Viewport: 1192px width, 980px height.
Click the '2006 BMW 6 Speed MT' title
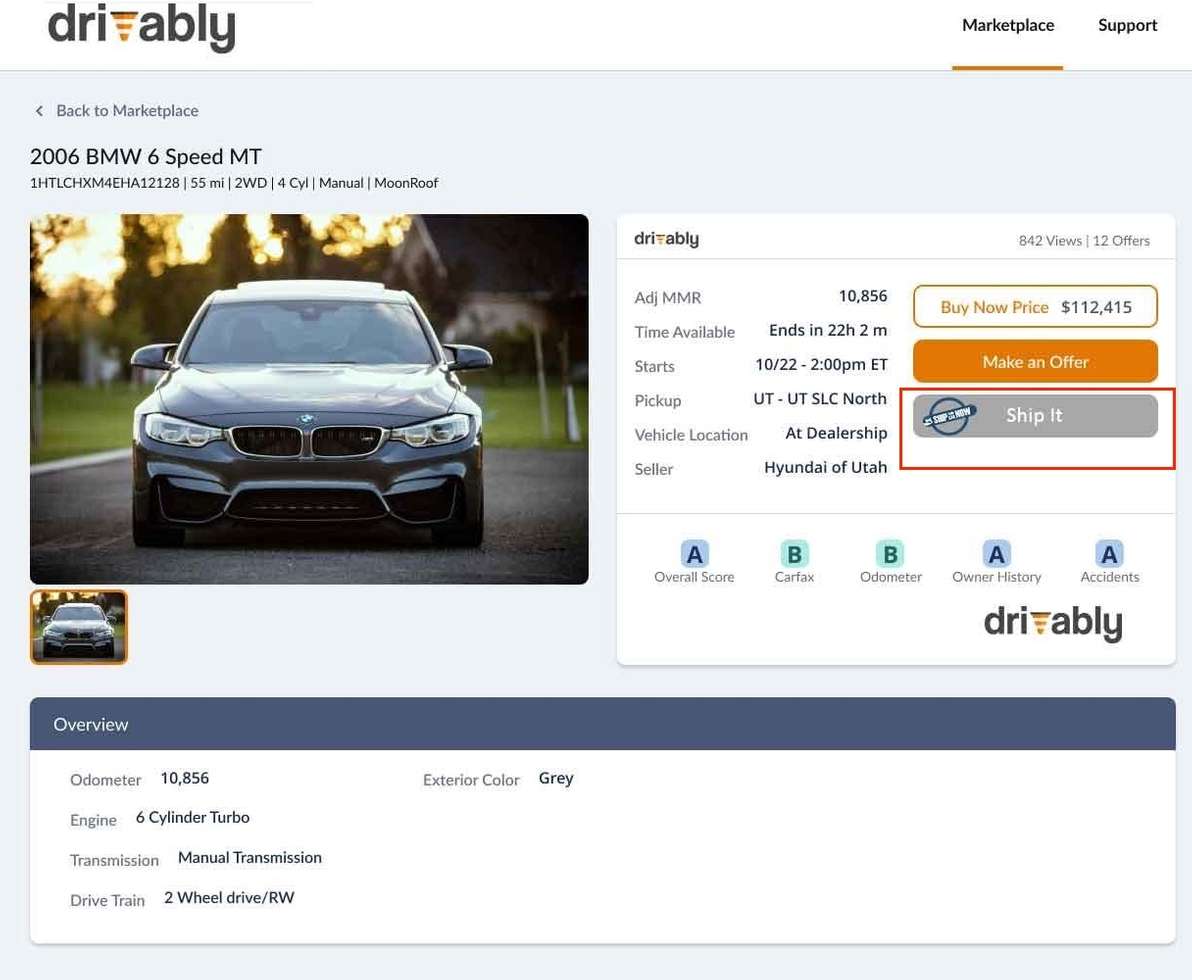(146, 157)
